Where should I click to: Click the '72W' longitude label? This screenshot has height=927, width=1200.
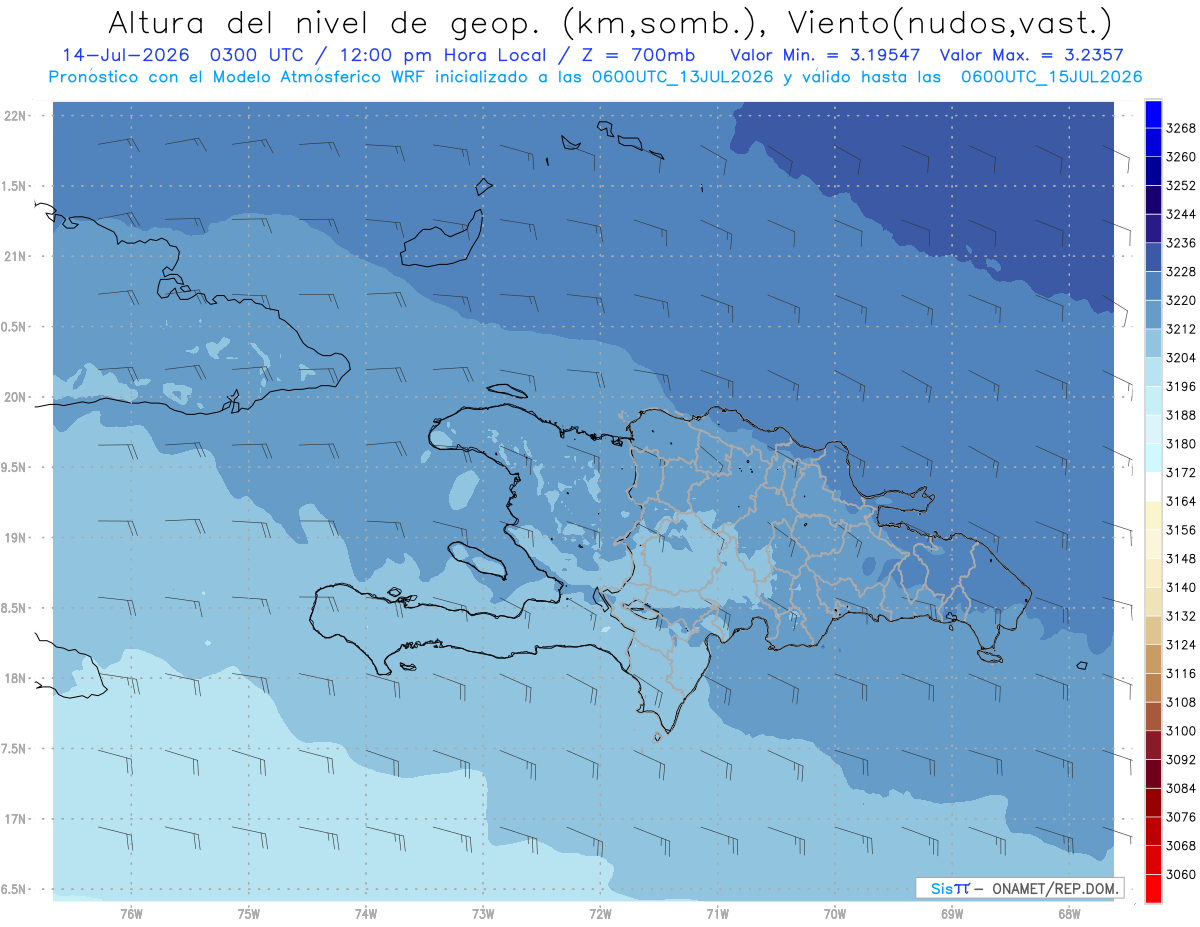(x=600, y=914)
